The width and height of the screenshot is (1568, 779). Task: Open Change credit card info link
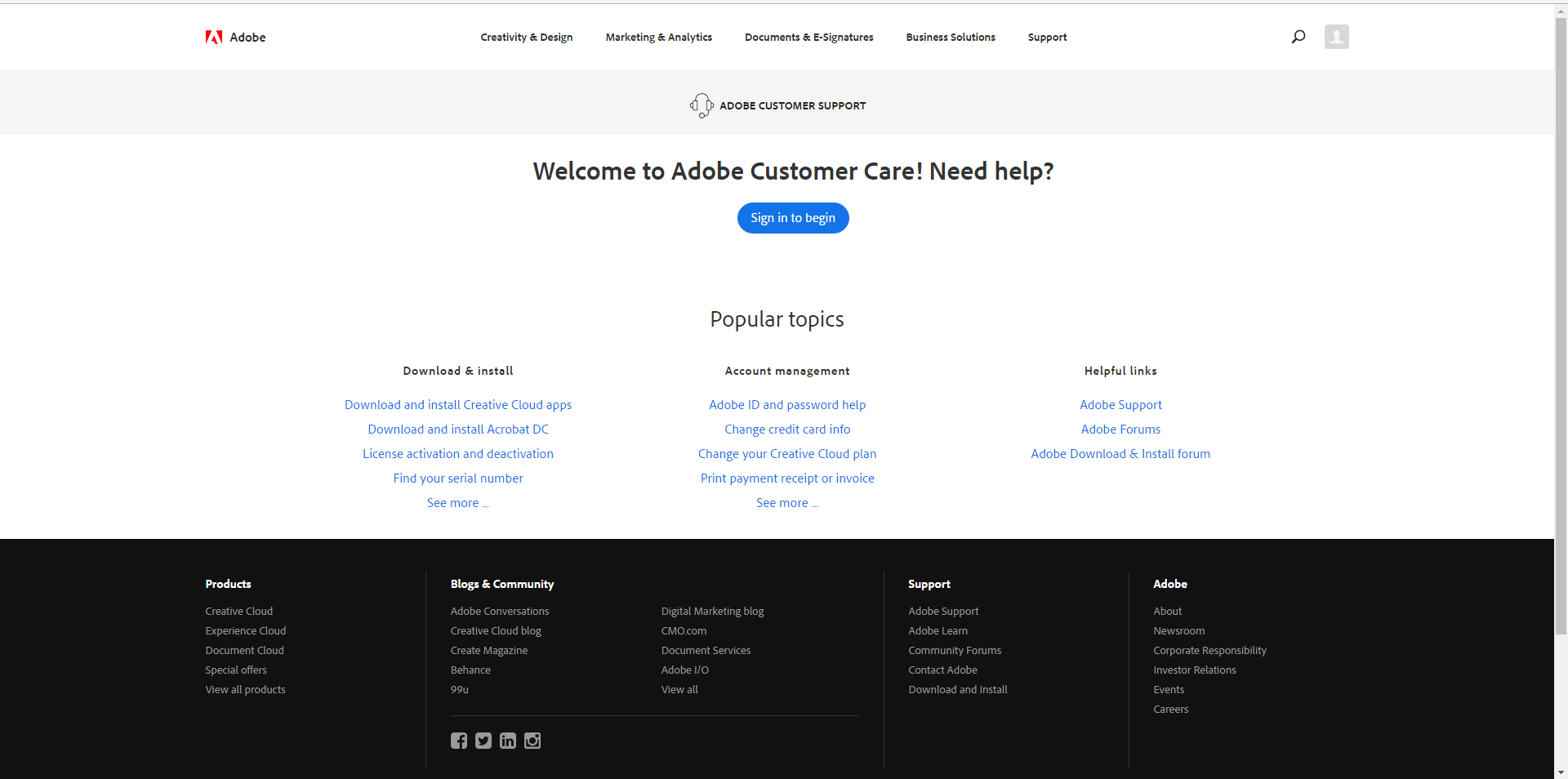787,430
